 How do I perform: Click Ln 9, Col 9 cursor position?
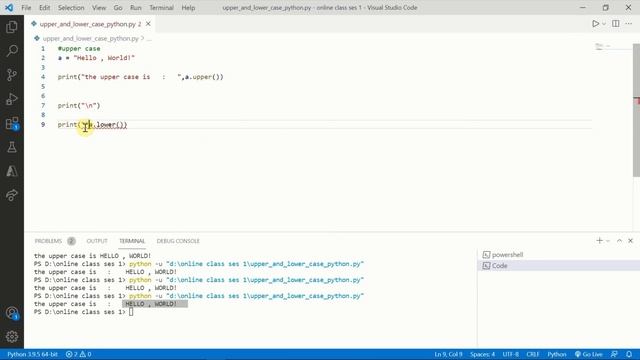[448, 354]
